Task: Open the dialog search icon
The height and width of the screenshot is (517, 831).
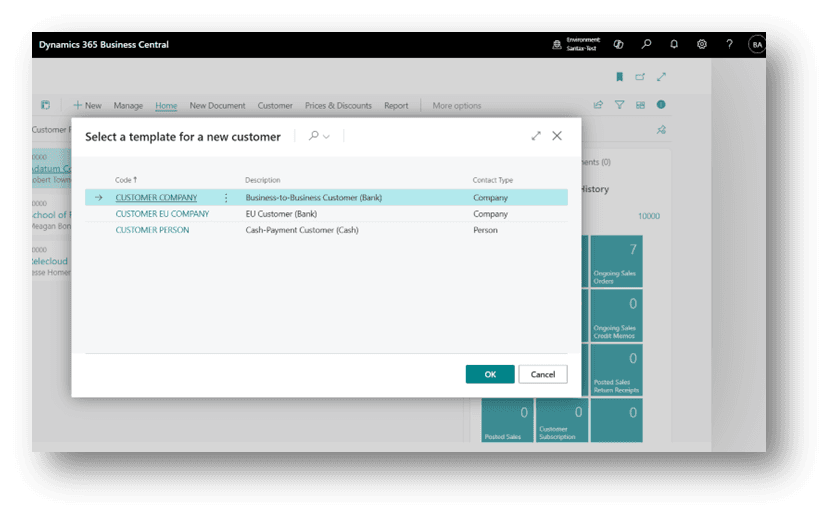Action: point(314,136)
